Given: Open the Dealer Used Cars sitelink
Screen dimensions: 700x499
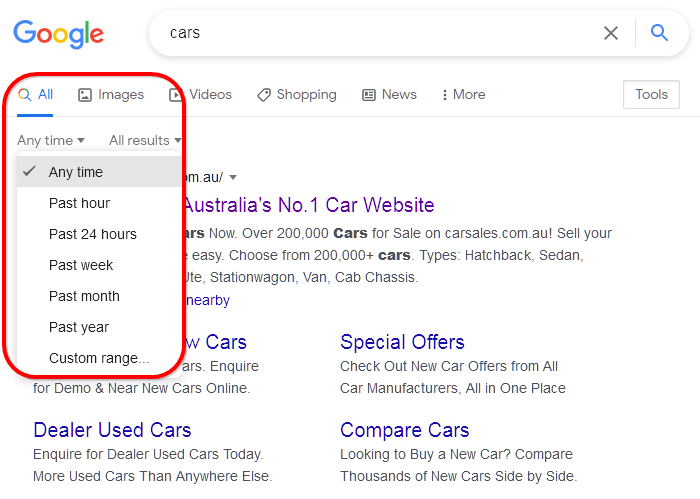Looking at the screenshot, I should click(112, 430).
